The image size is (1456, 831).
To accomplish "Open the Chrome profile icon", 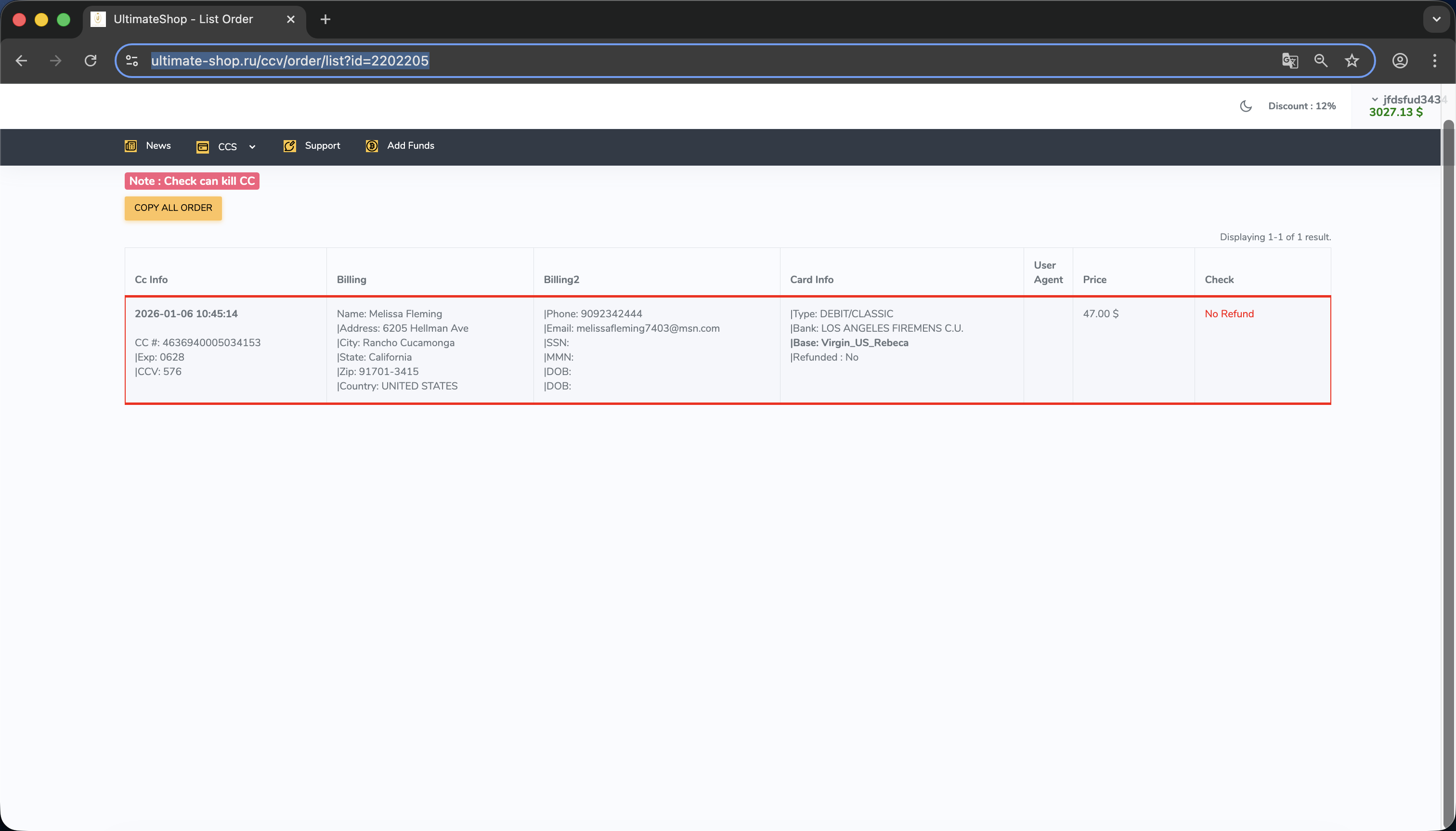I will tap(1400, 61).
